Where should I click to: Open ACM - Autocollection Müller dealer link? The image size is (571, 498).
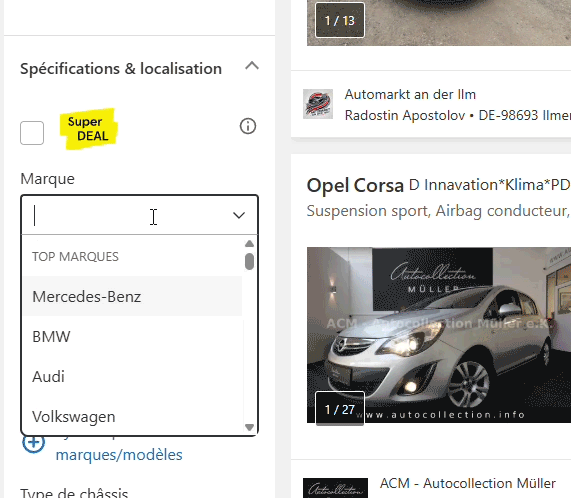coord(468,483)
